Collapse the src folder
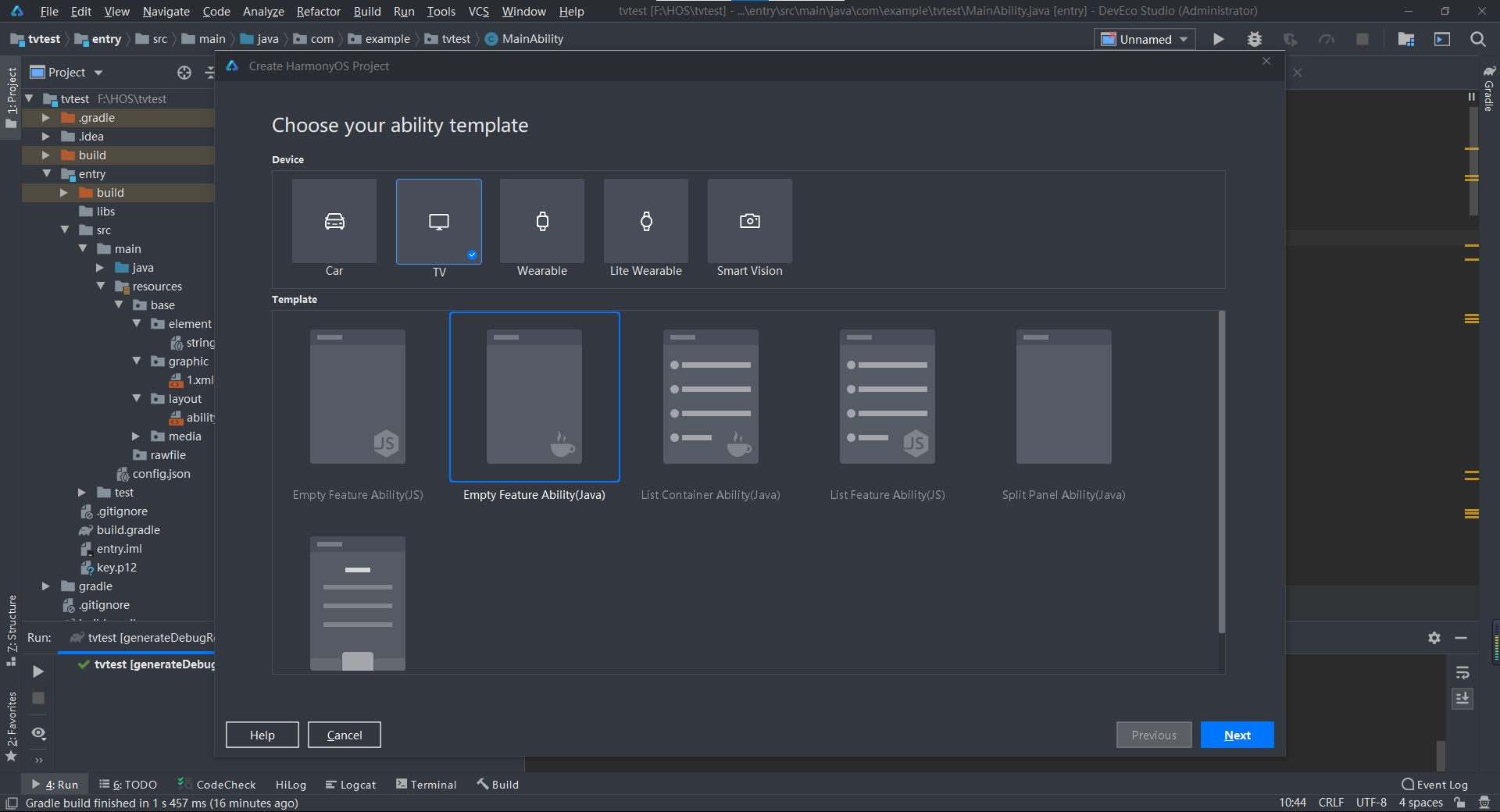The width and height of the screenshot is (1500, 812). pos(65,230)
